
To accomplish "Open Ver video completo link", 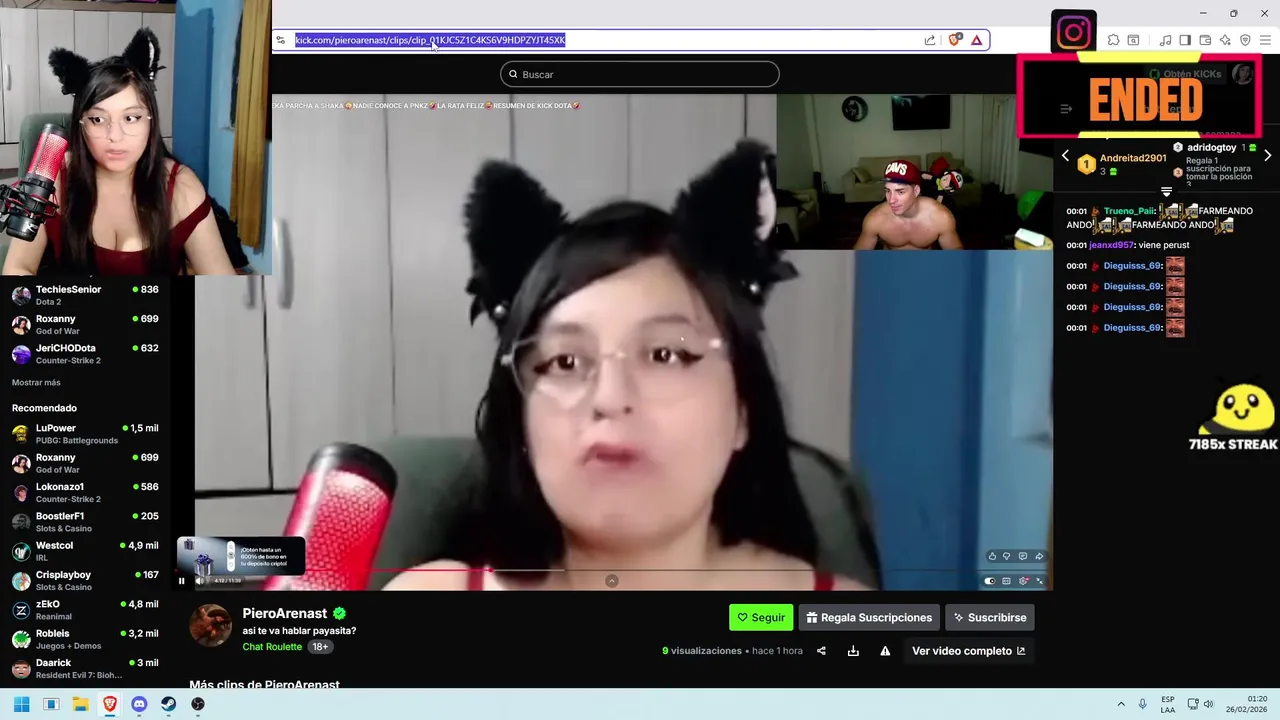I will point(968,651).
